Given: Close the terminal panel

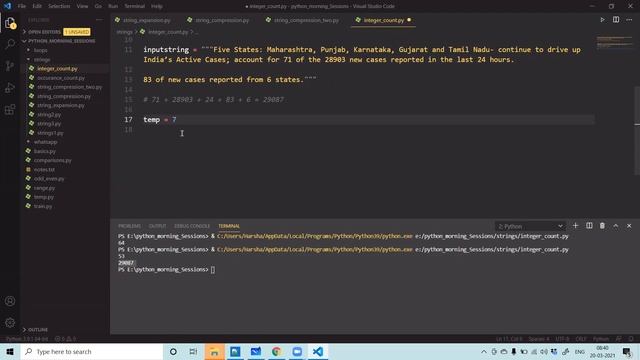Looking at the screenshot, I should (629, 226).
